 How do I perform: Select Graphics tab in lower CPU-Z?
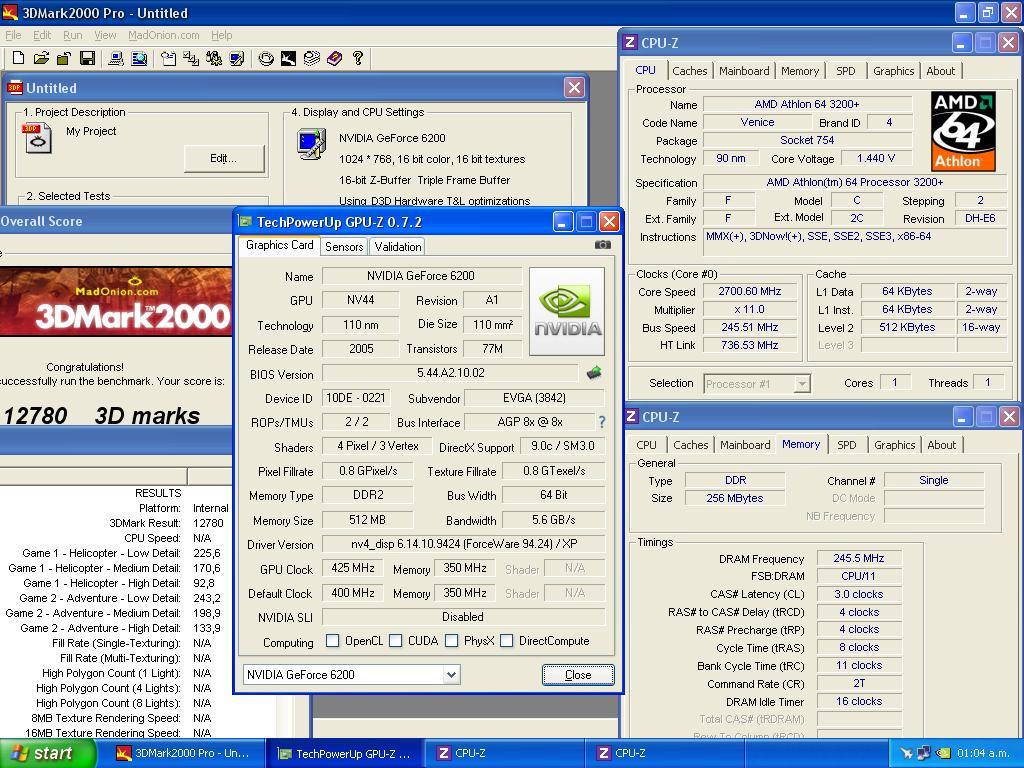[894, 445]
